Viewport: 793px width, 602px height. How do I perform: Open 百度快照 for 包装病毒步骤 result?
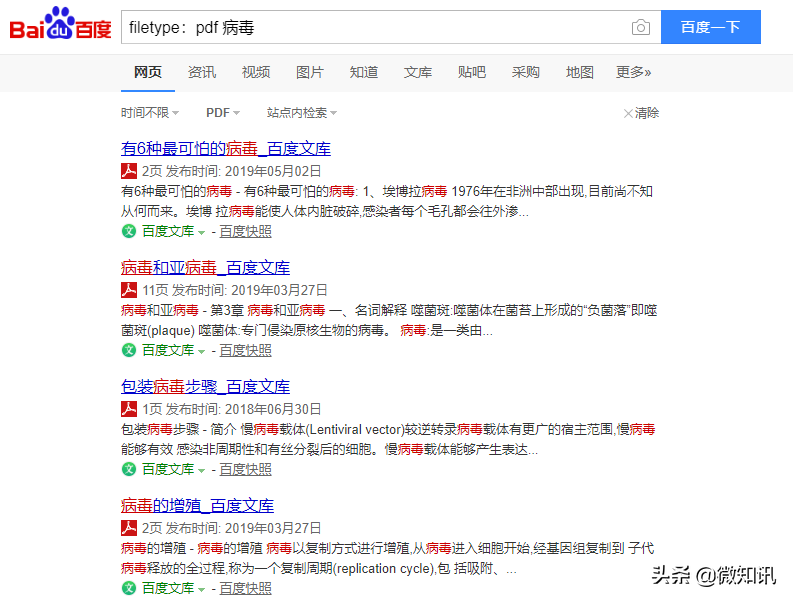(245, 469)
